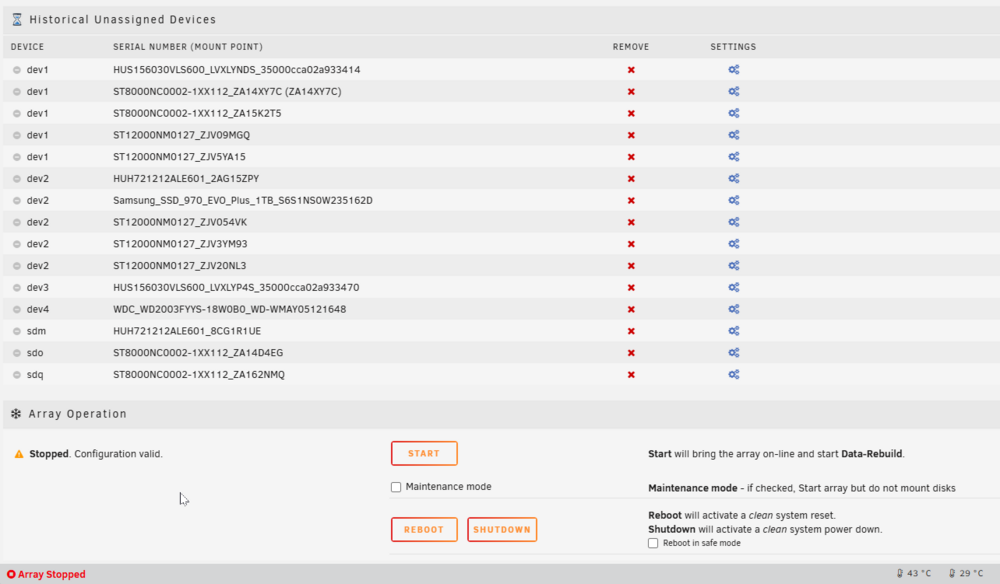
Task: Click the SETTINGS column header
Action: tap(733, 47)
